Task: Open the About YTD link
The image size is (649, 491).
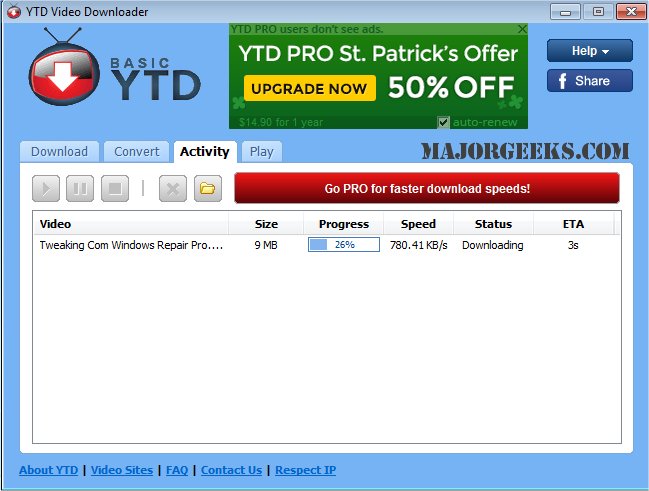Action: click(x=48, y=470)
